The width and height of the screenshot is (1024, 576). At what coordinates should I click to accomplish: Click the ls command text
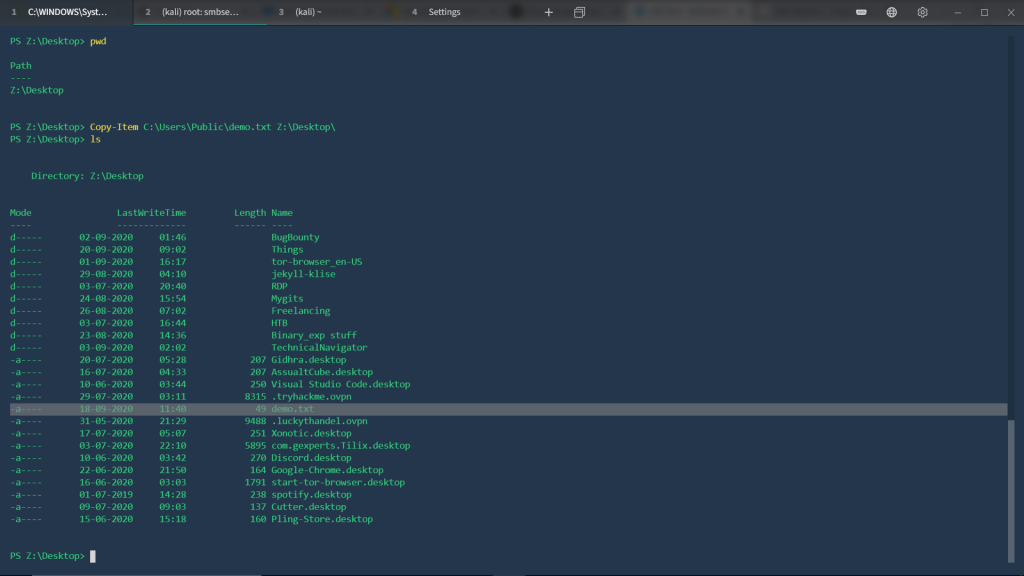(95, 139)
